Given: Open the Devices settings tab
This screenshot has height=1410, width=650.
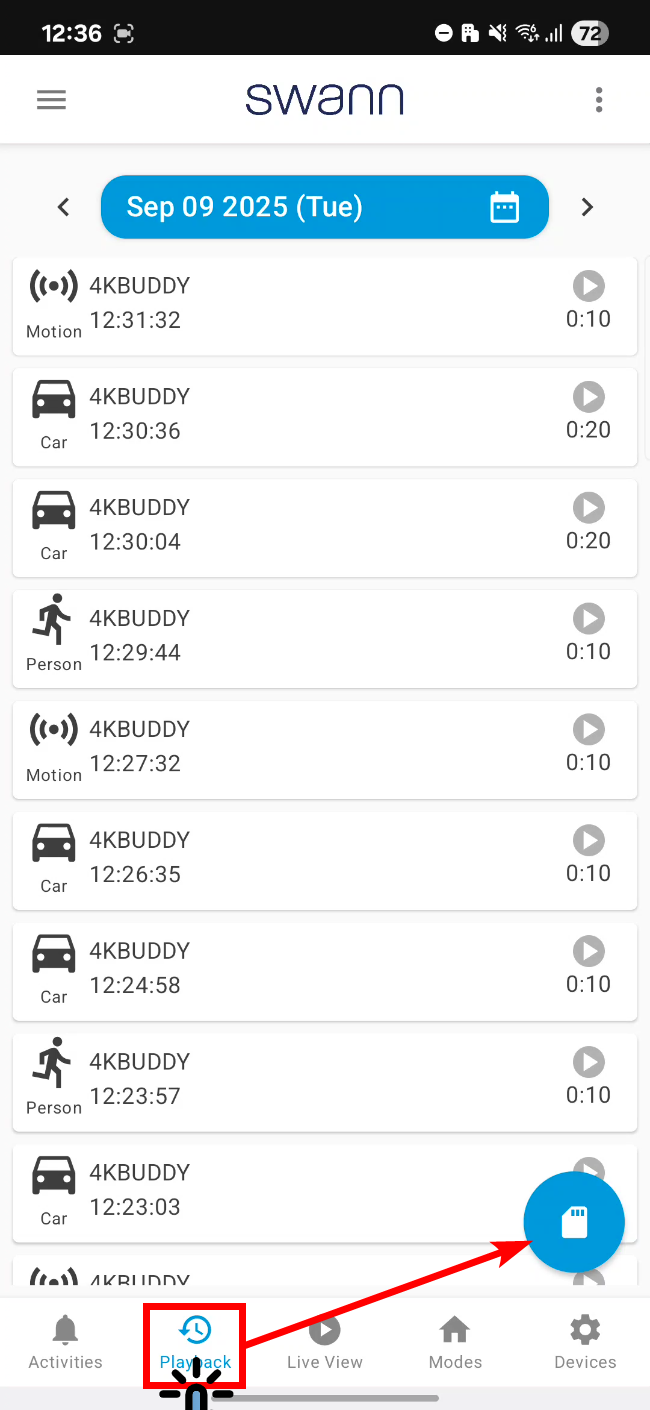Looking at the screenshot, I should [585, 1342].
